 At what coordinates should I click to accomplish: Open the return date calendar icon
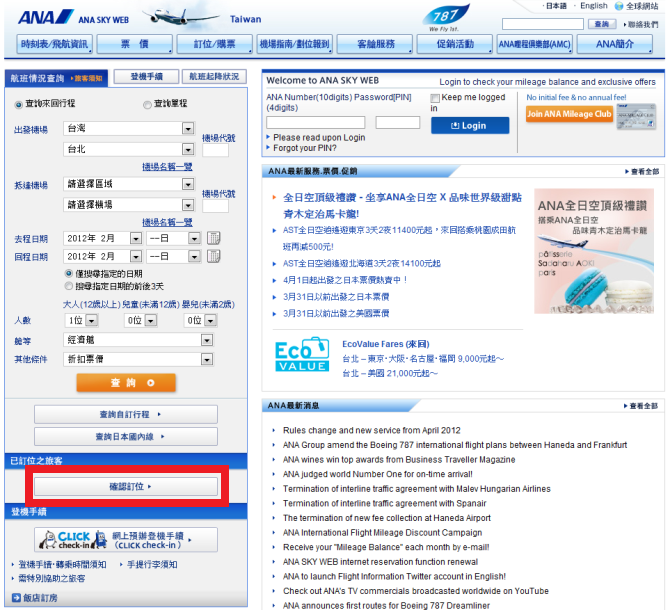point(213,256)
